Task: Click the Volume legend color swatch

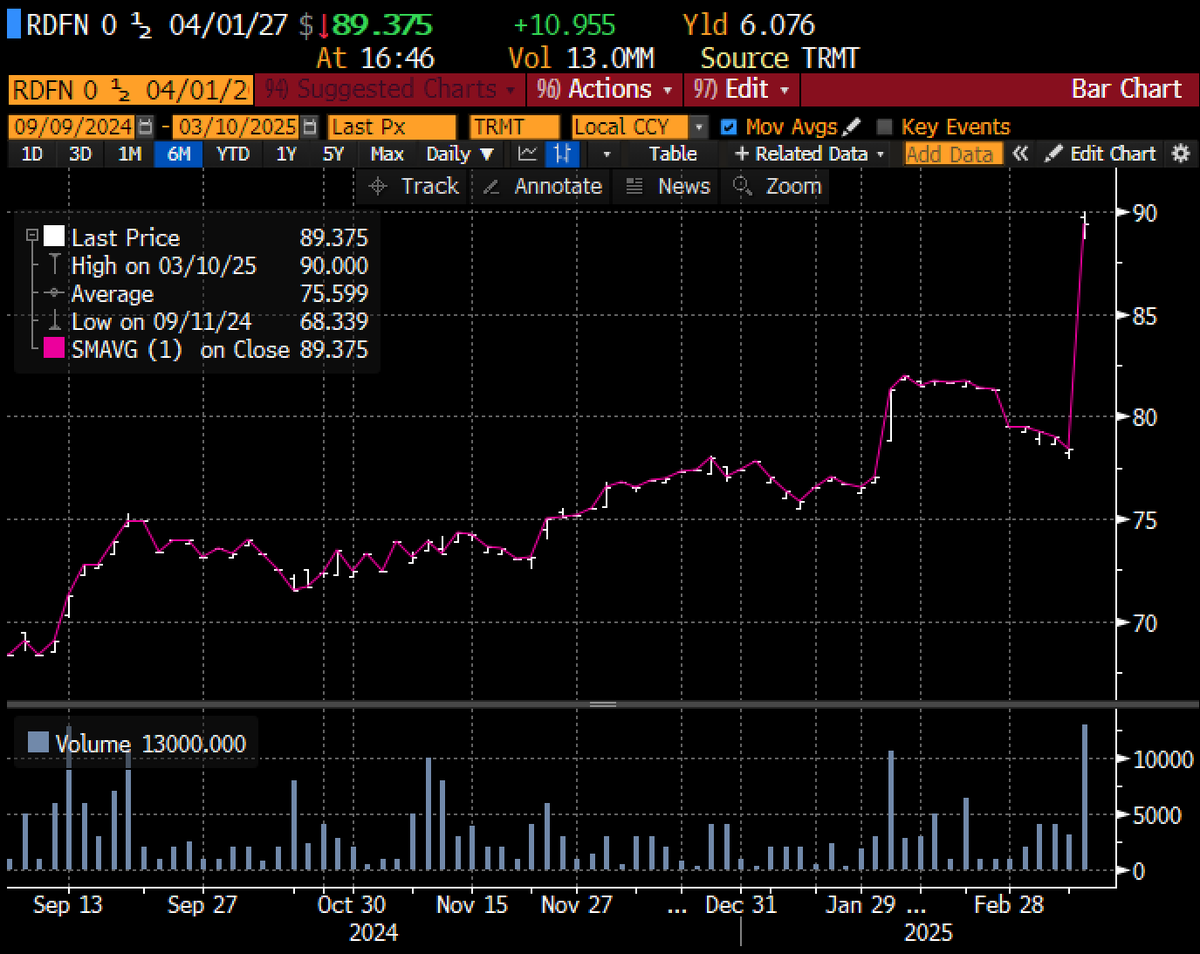Action: (x=38, y=743)
